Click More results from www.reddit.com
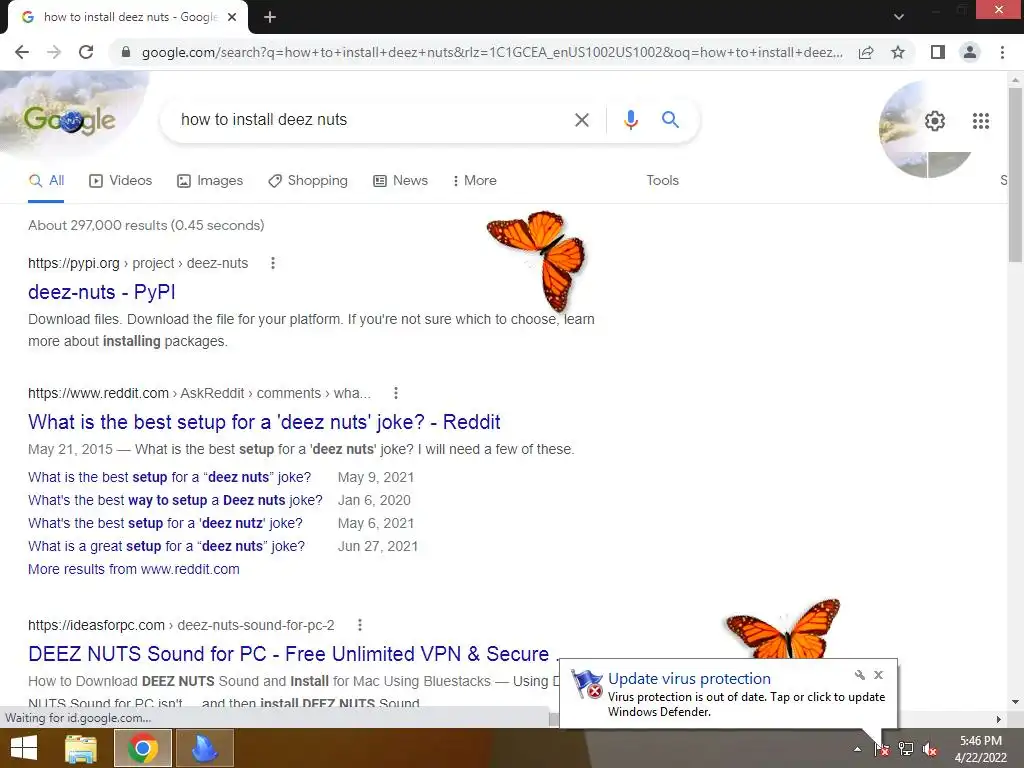 coord(134,569)
